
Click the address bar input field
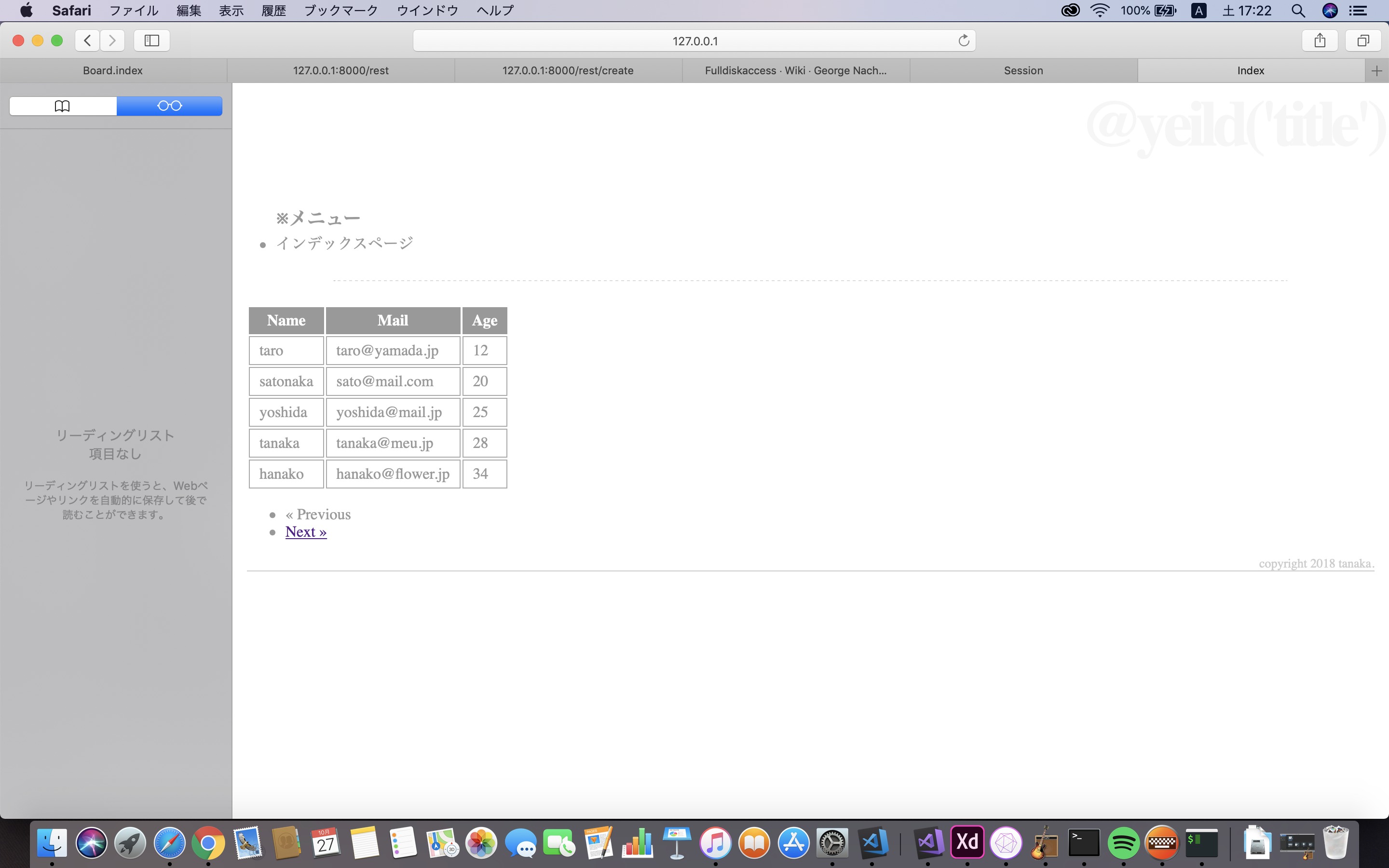pos(694,40)
